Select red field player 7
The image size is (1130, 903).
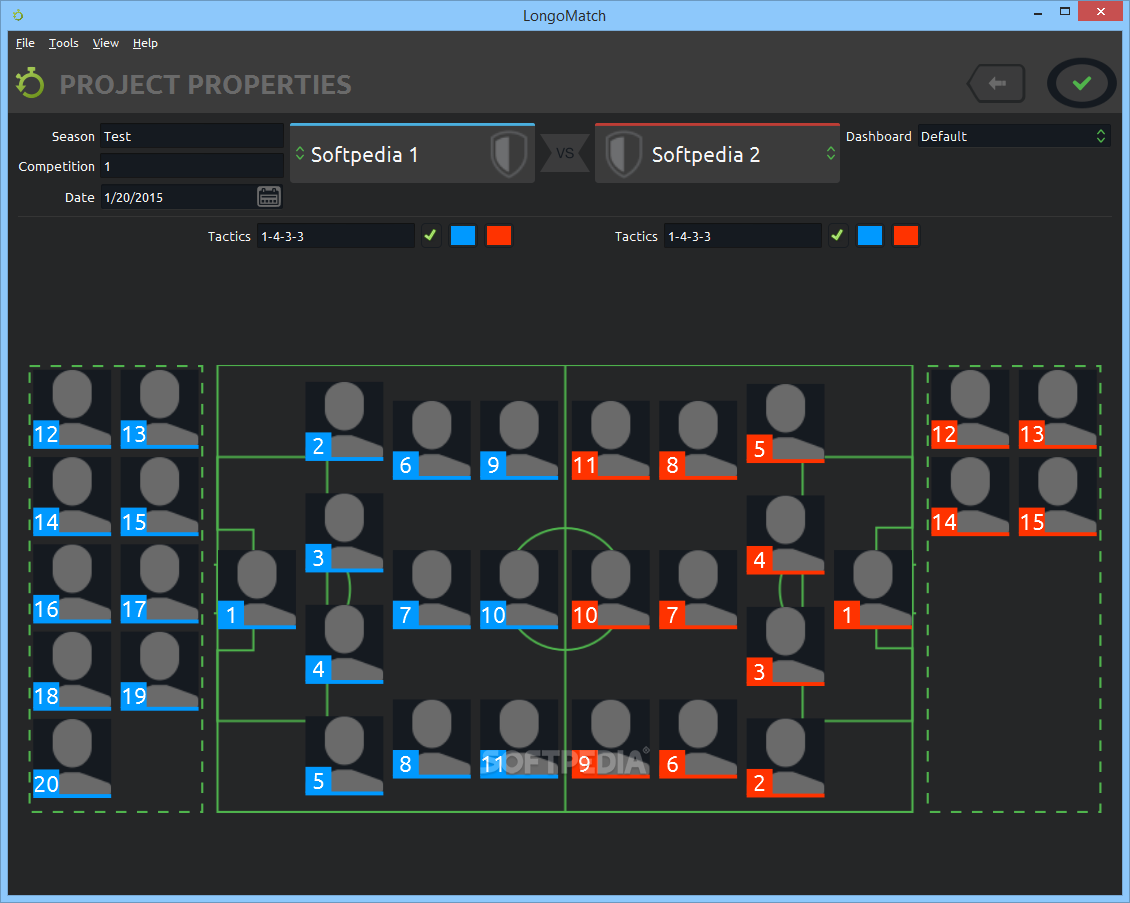(x=698, y=590)
